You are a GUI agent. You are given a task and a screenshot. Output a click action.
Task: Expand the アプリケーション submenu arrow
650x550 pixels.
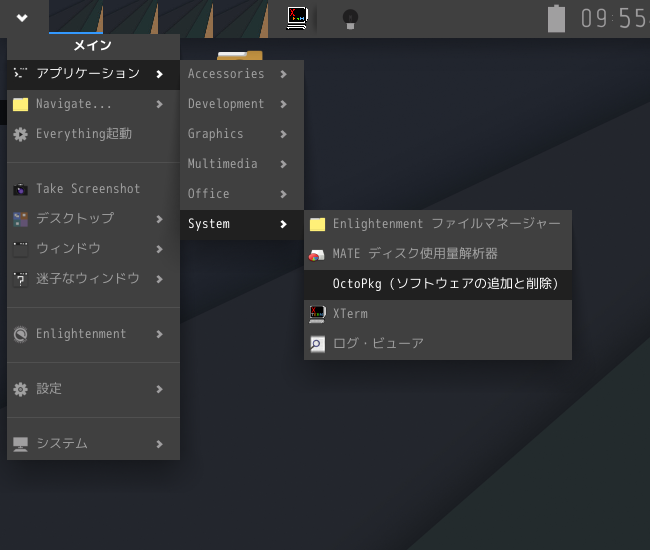(x=160, y=74)
